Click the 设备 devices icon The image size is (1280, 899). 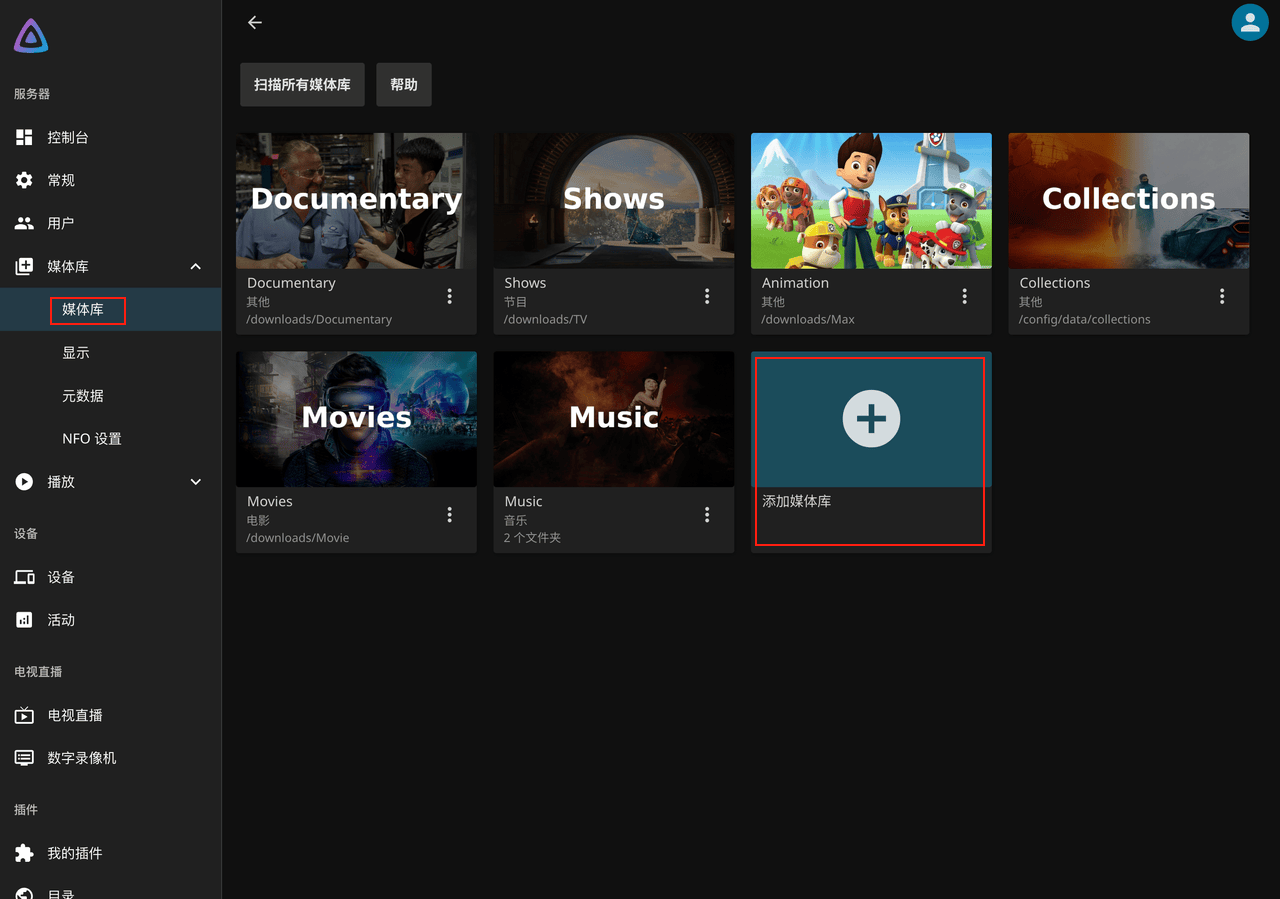pos(24,577)
